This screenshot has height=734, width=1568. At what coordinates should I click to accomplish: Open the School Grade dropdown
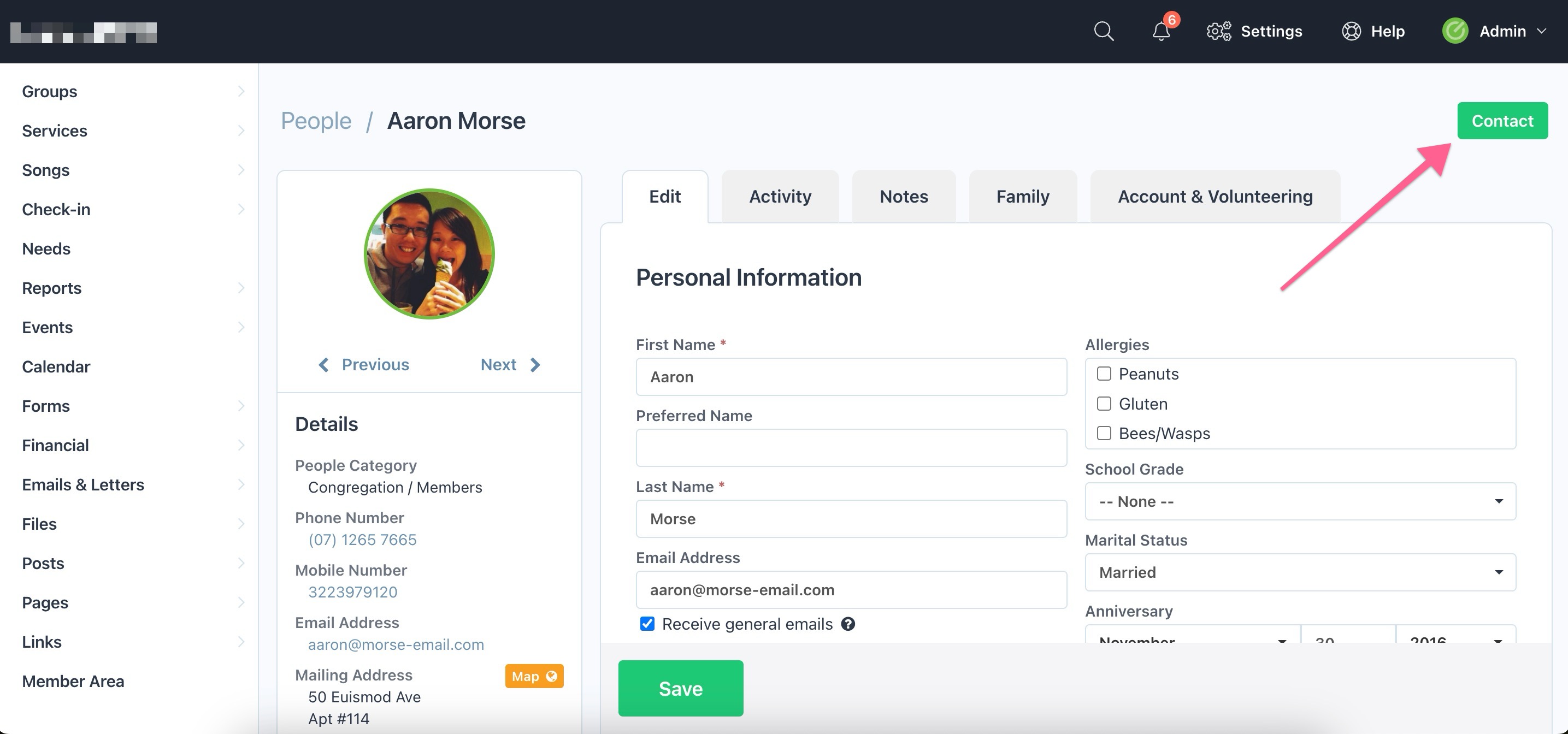point(1300,501)
